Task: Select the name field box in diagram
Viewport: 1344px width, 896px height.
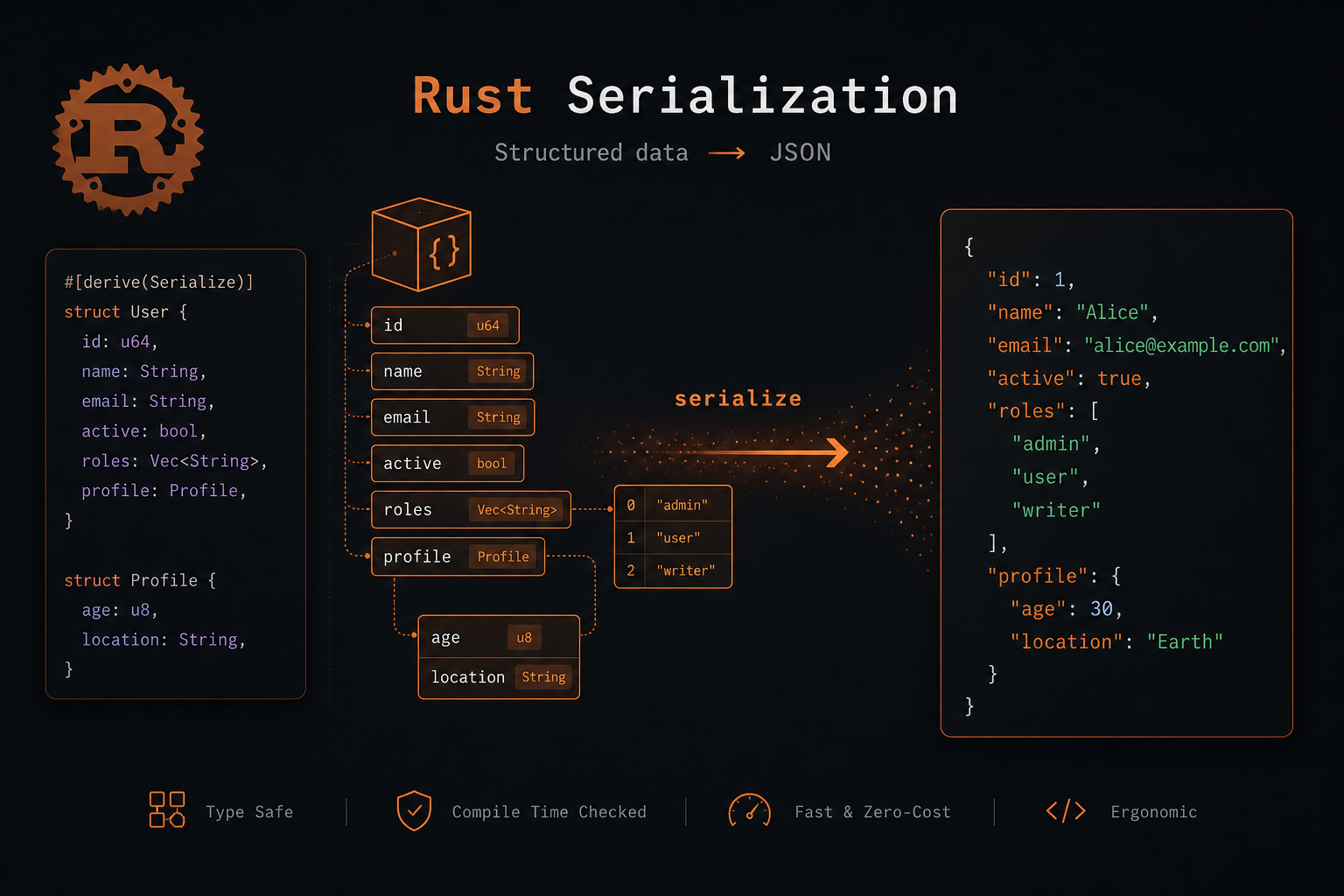Action: click(452, 371)
